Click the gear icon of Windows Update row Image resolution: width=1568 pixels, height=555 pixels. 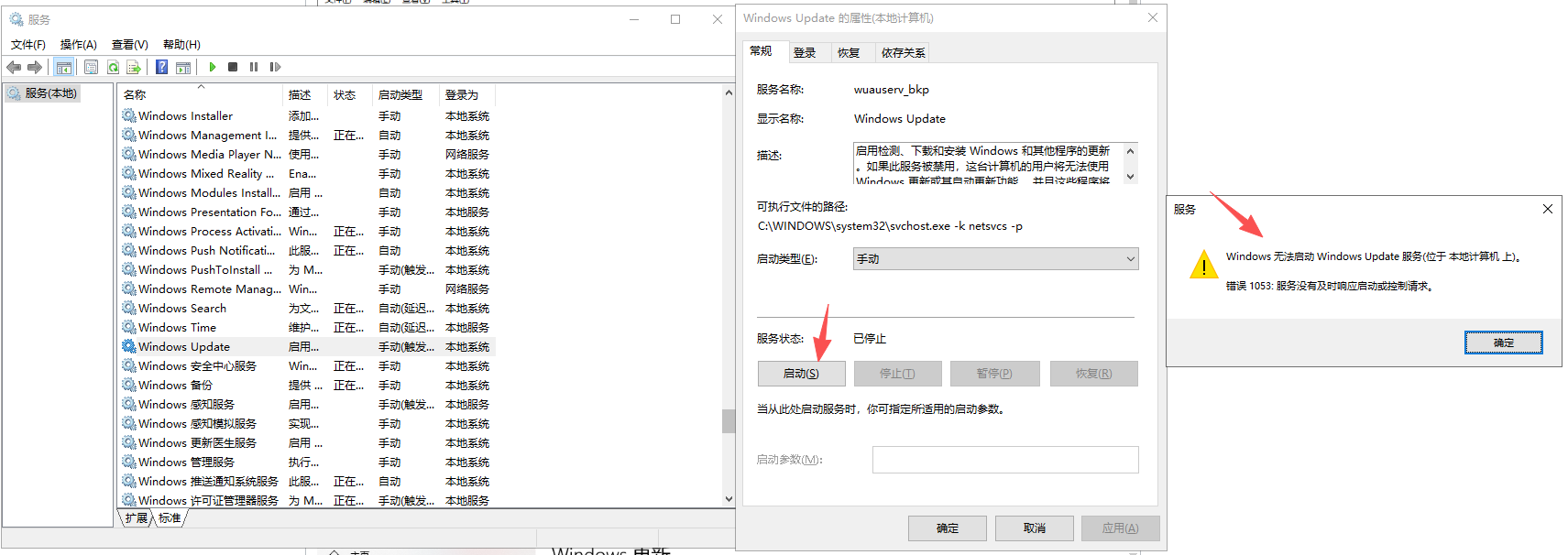129,346
